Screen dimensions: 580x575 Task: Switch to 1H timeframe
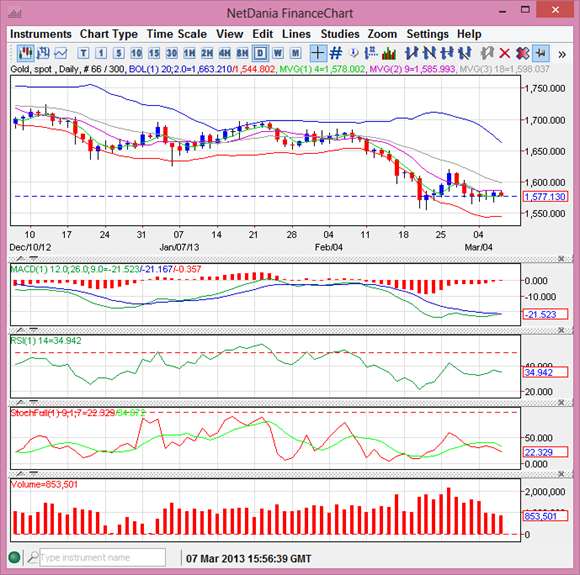click(x=189, y=53)
